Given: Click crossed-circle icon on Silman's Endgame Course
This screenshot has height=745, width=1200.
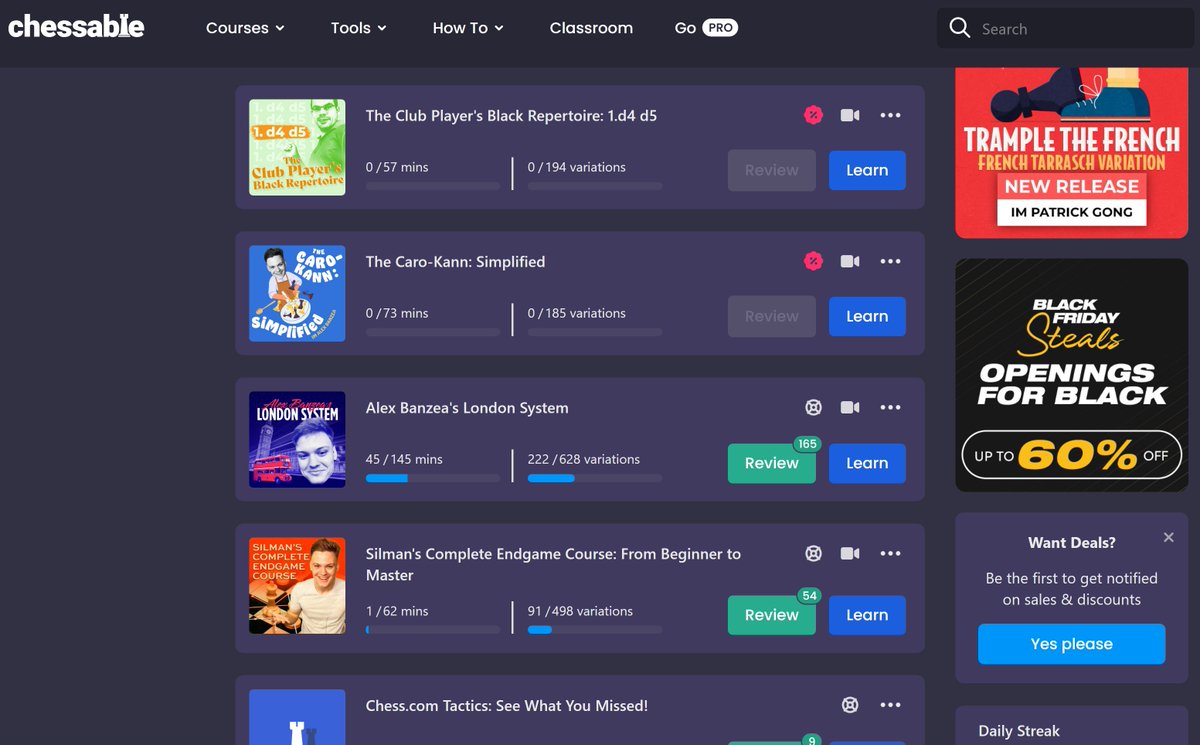Looking at the screenshot, I should tap(814, 553).
